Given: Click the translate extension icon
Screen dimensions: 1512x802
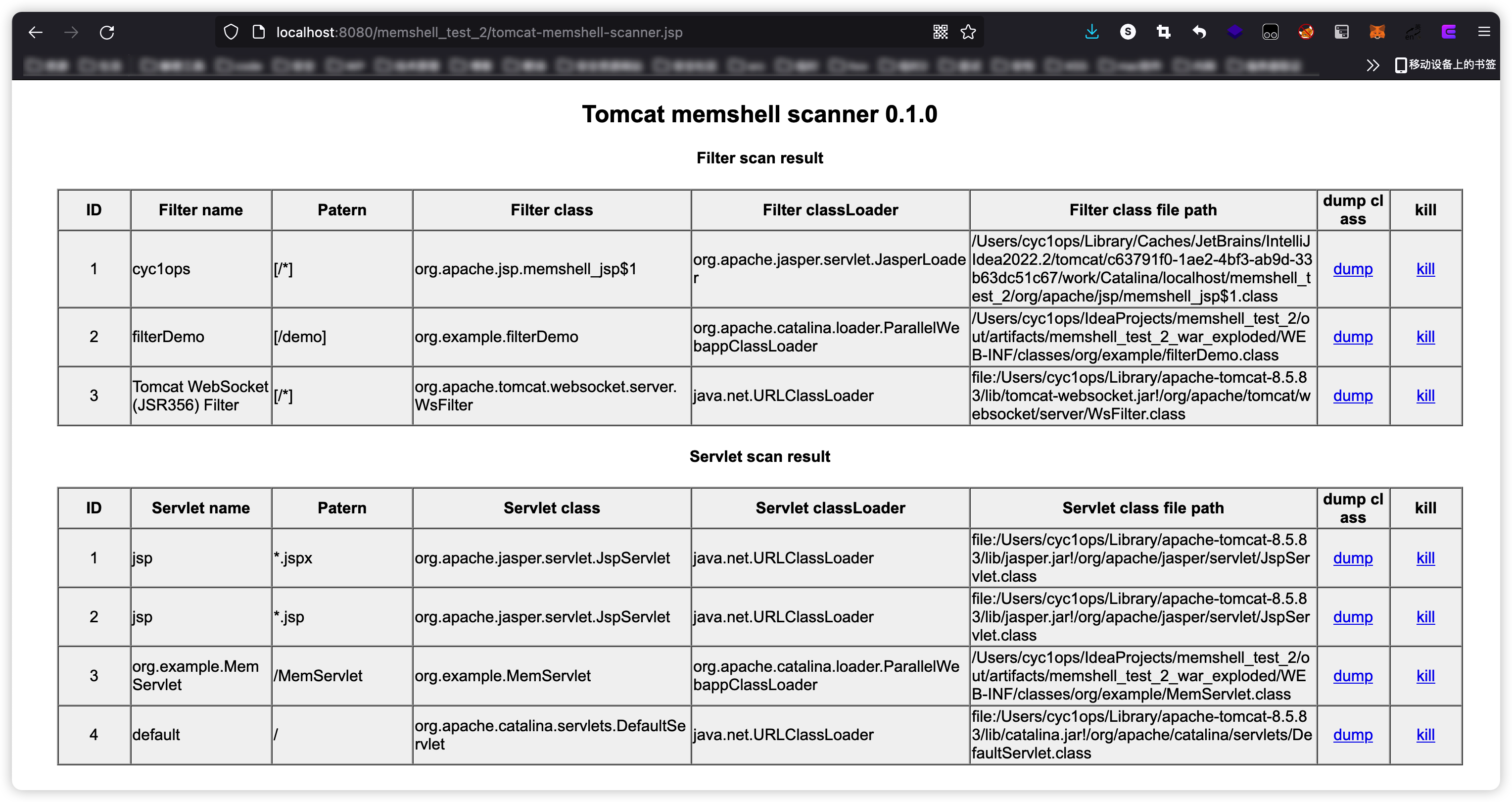Looking at the screenshot, I should [1413, 32].
